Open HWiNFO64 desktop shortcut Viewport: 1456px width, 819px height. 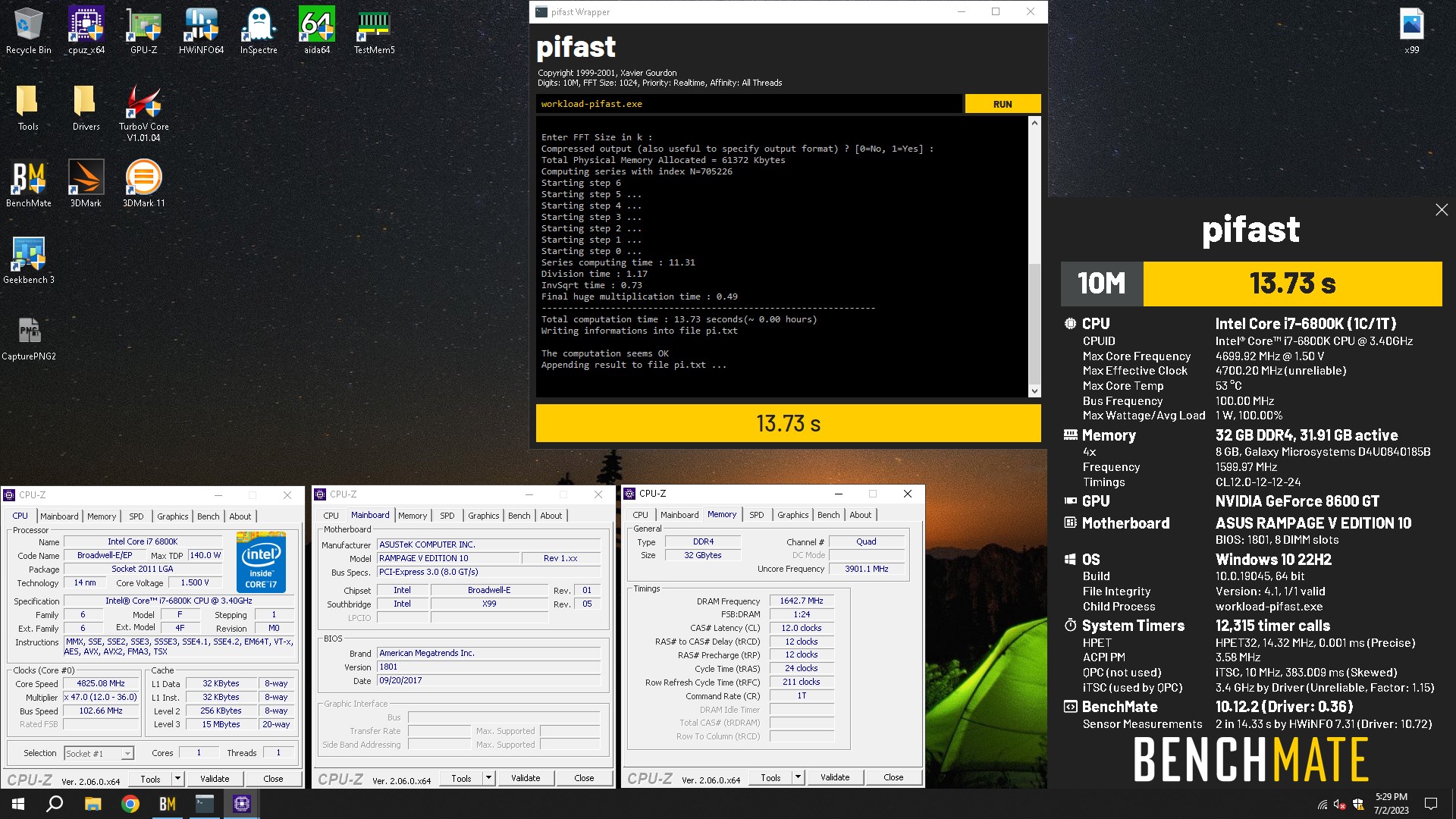(x=201, y=30)
